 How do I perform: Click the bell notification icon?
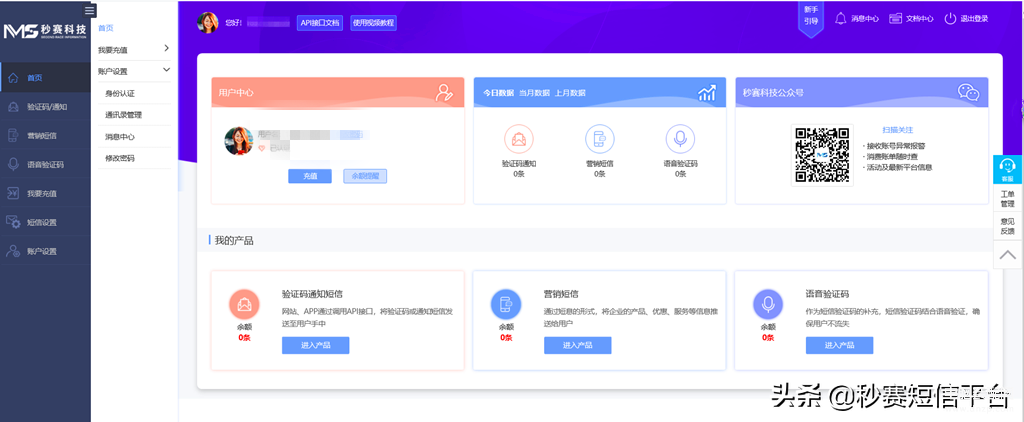841,18
